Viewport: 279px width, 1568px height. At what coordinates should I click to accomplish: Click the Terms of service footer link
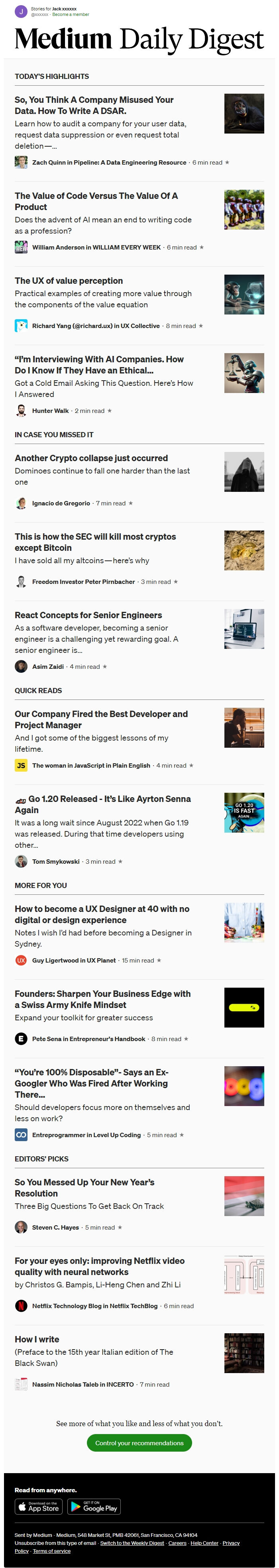point(52,1551)
